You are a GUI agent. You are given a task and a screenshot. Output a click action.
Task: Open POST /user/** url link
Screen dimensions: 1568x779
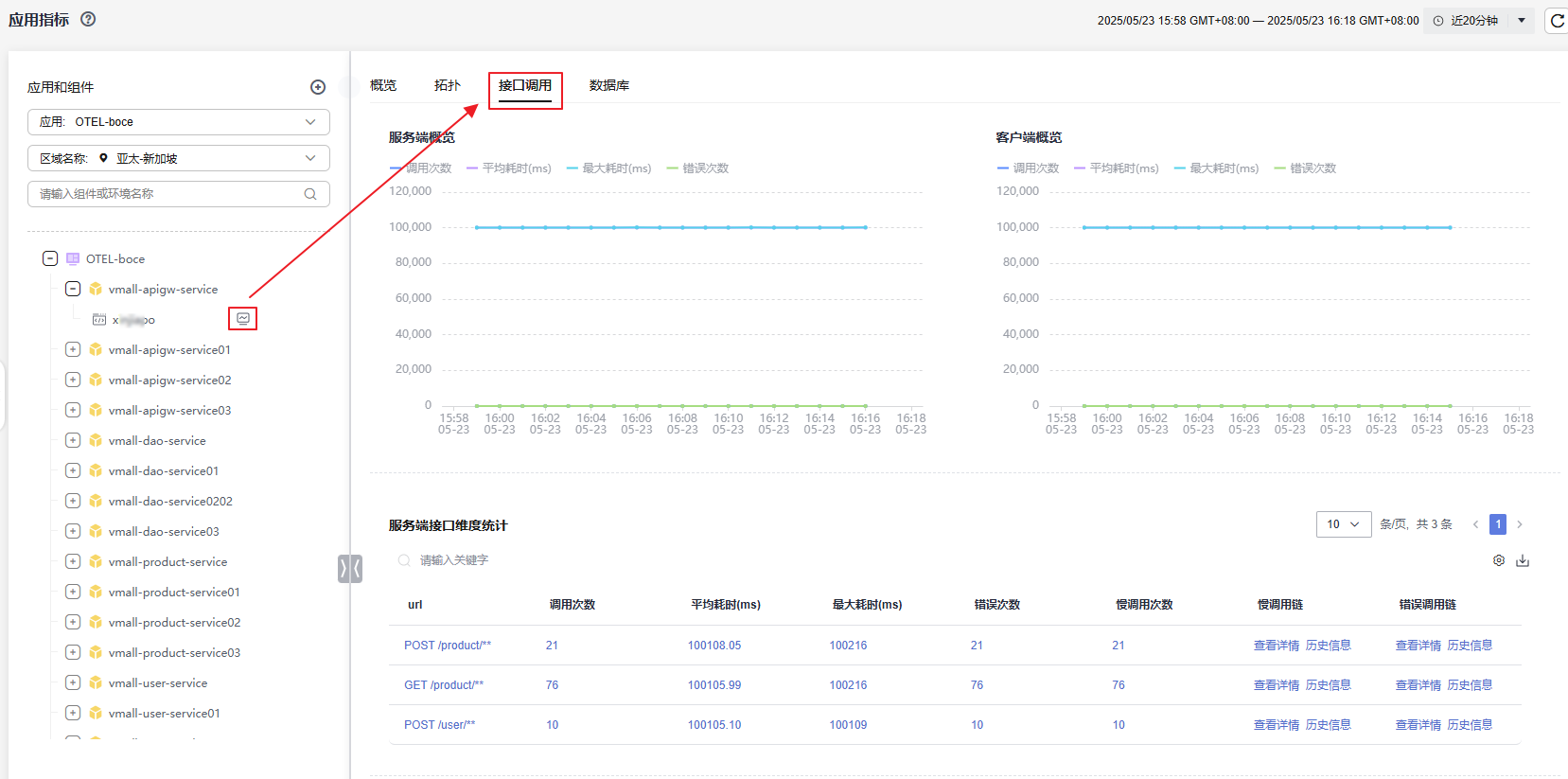point(440,725)
